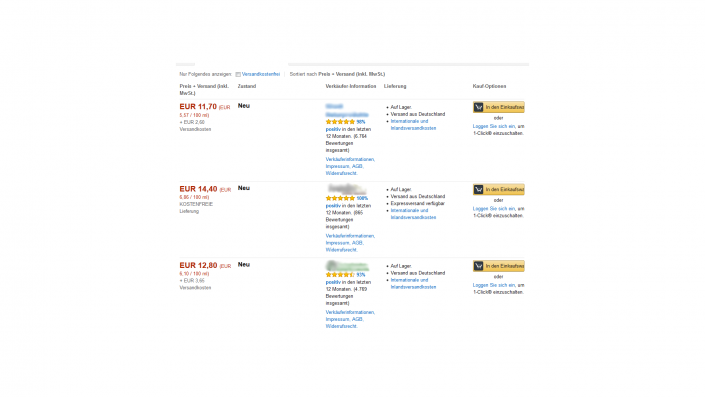Click star rating of 100% positive seller
705x397 pixels.
340,198
